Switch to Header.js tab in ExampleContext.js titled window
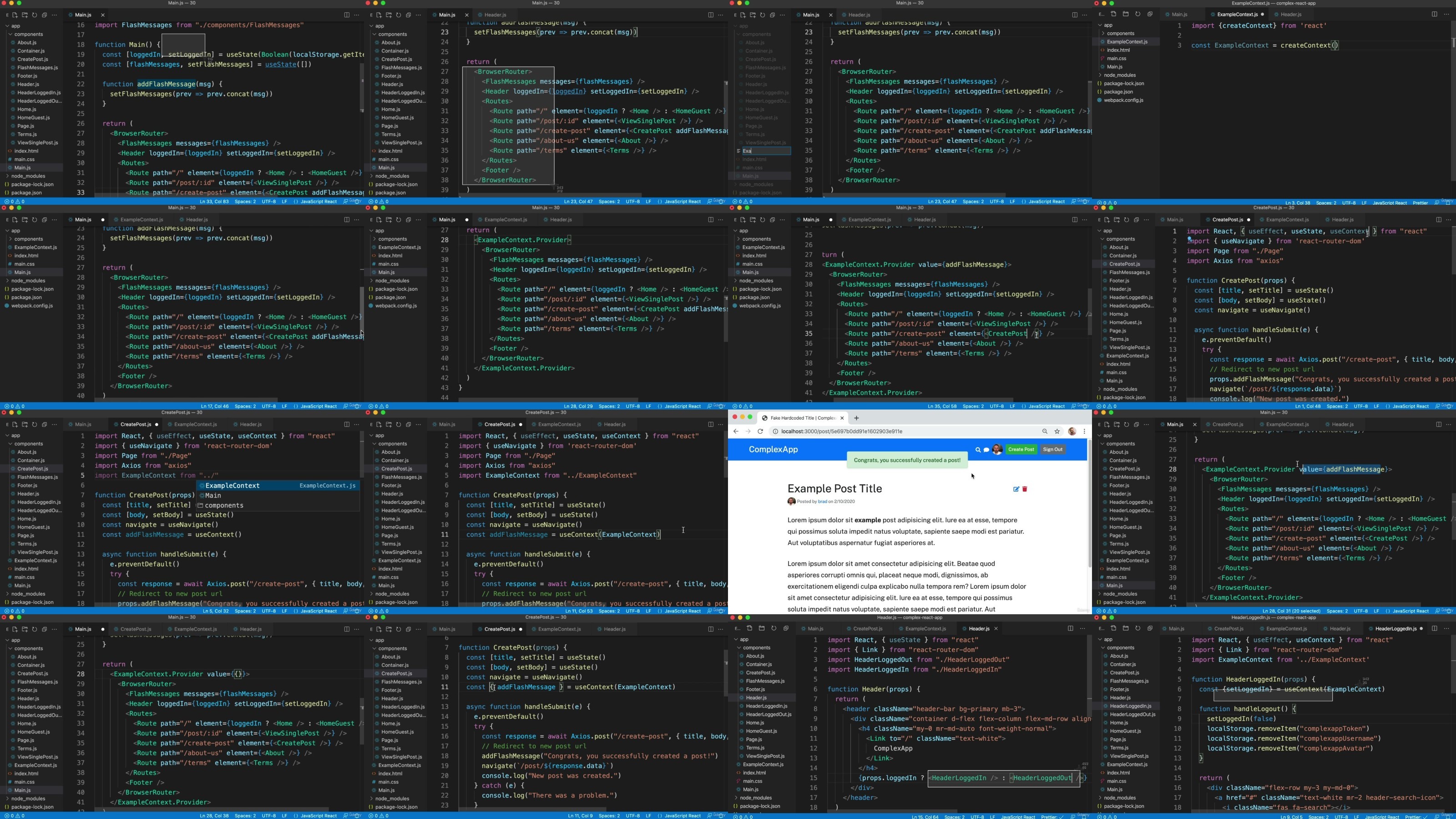1456x819 pixels. (1291, 14)
